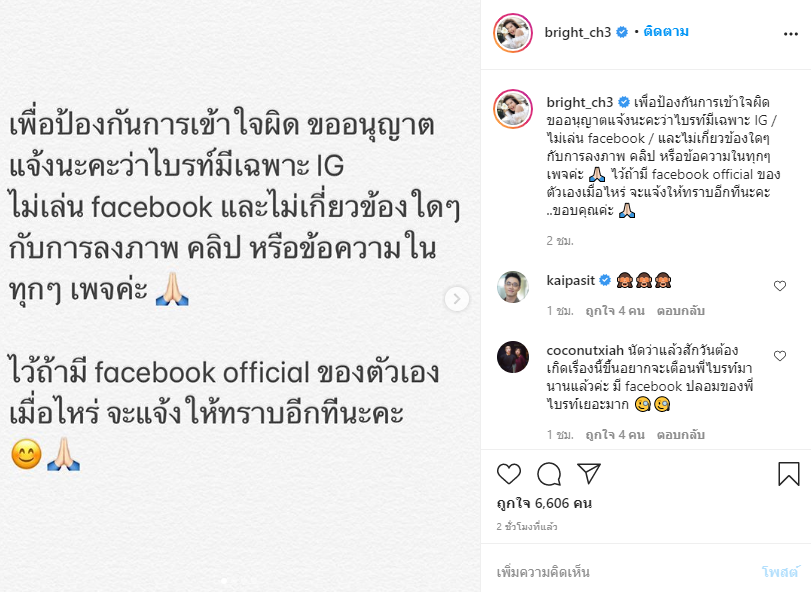Open bright_ch3 profile picture in header
The image size is (811, 592).
pos(513,33)
